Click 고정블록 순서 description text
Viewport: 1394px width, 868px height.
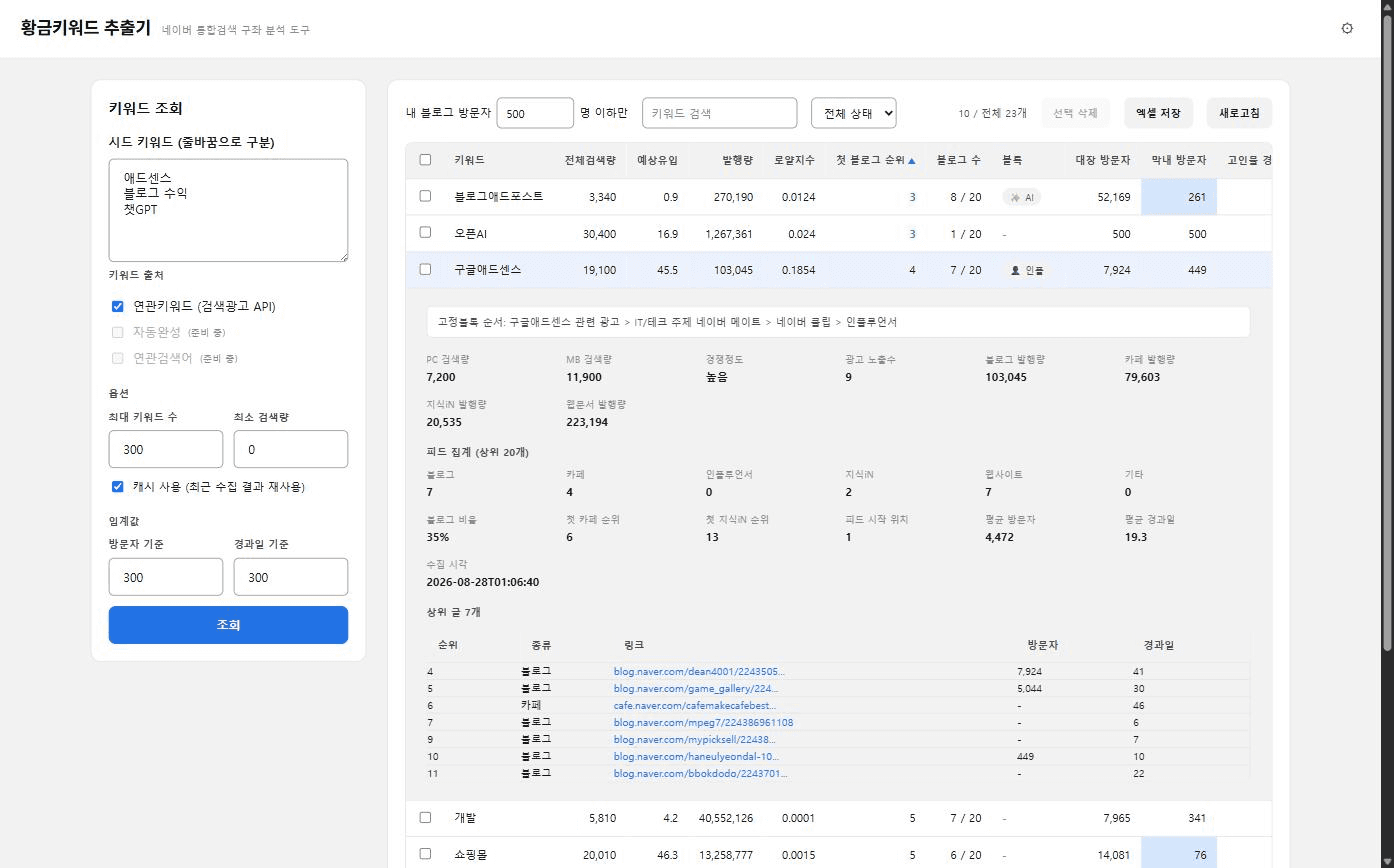coord(667,322)
